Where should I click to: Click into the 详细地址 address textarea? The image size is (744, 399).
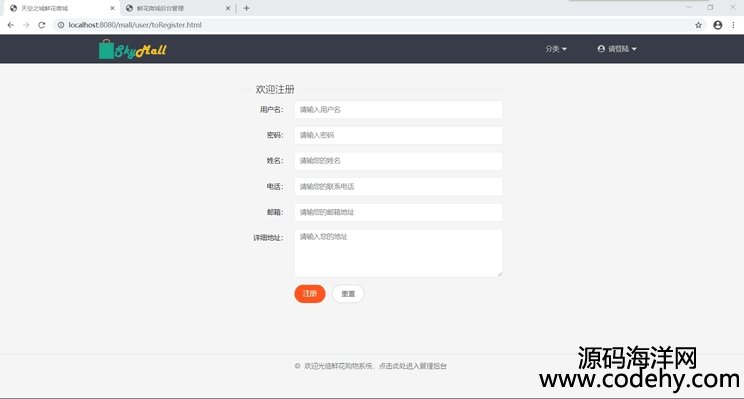click(398, 253)
